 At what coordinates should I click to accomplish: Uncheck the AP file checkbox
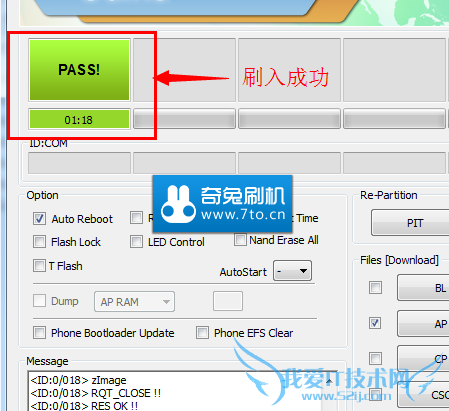click(x=375, y=323)
